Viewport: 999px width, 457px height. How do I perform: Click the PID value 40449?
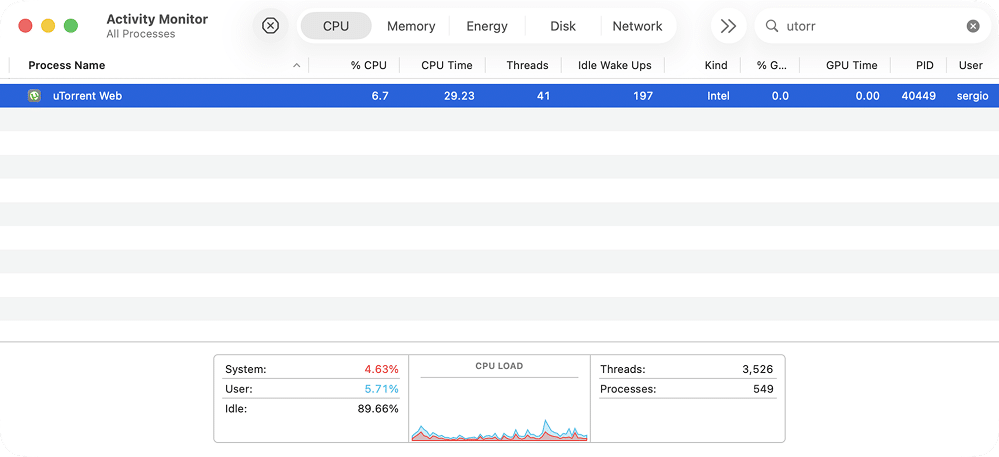click(x=919, y=96)
